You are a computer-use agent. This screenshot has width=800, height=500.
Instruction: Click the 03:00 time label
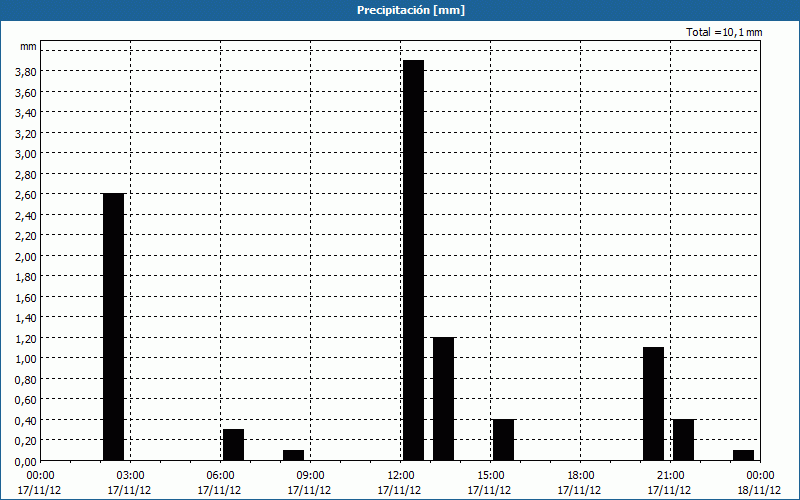click(131, 476)
